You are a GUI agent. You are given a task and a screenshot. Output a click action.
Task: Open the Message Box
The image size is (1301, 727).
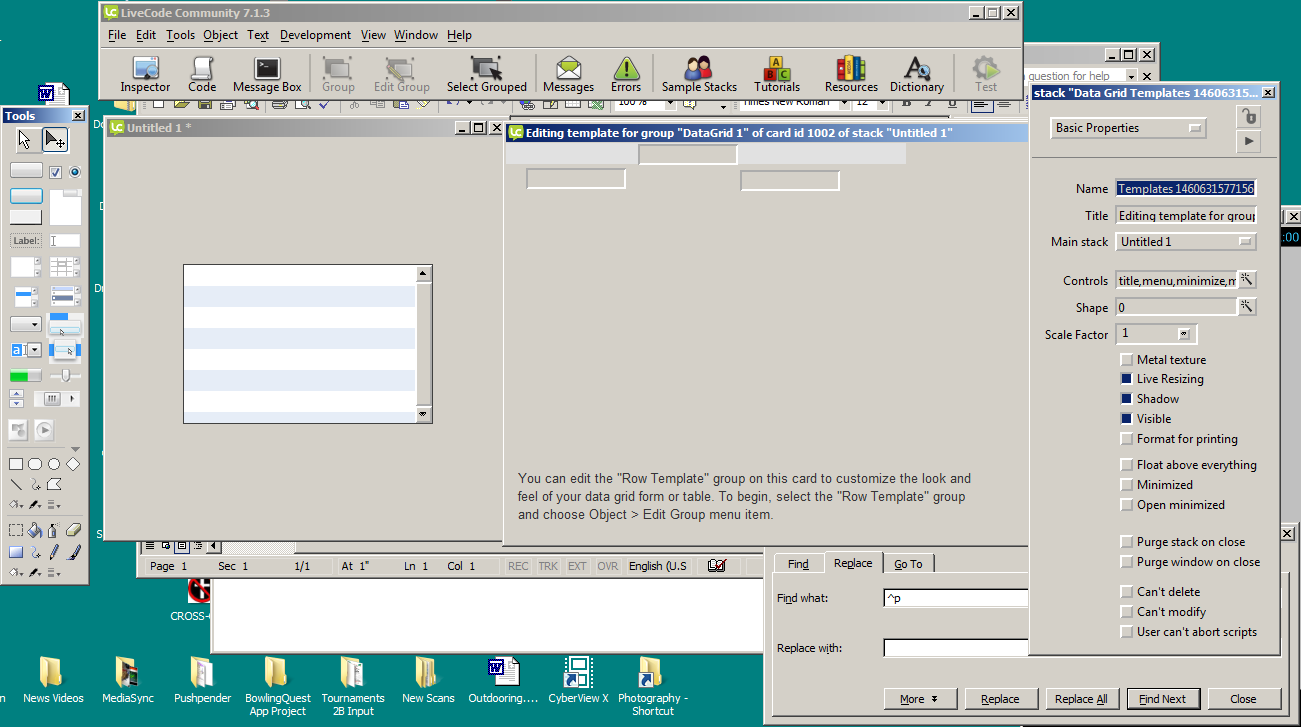[267, 74]
